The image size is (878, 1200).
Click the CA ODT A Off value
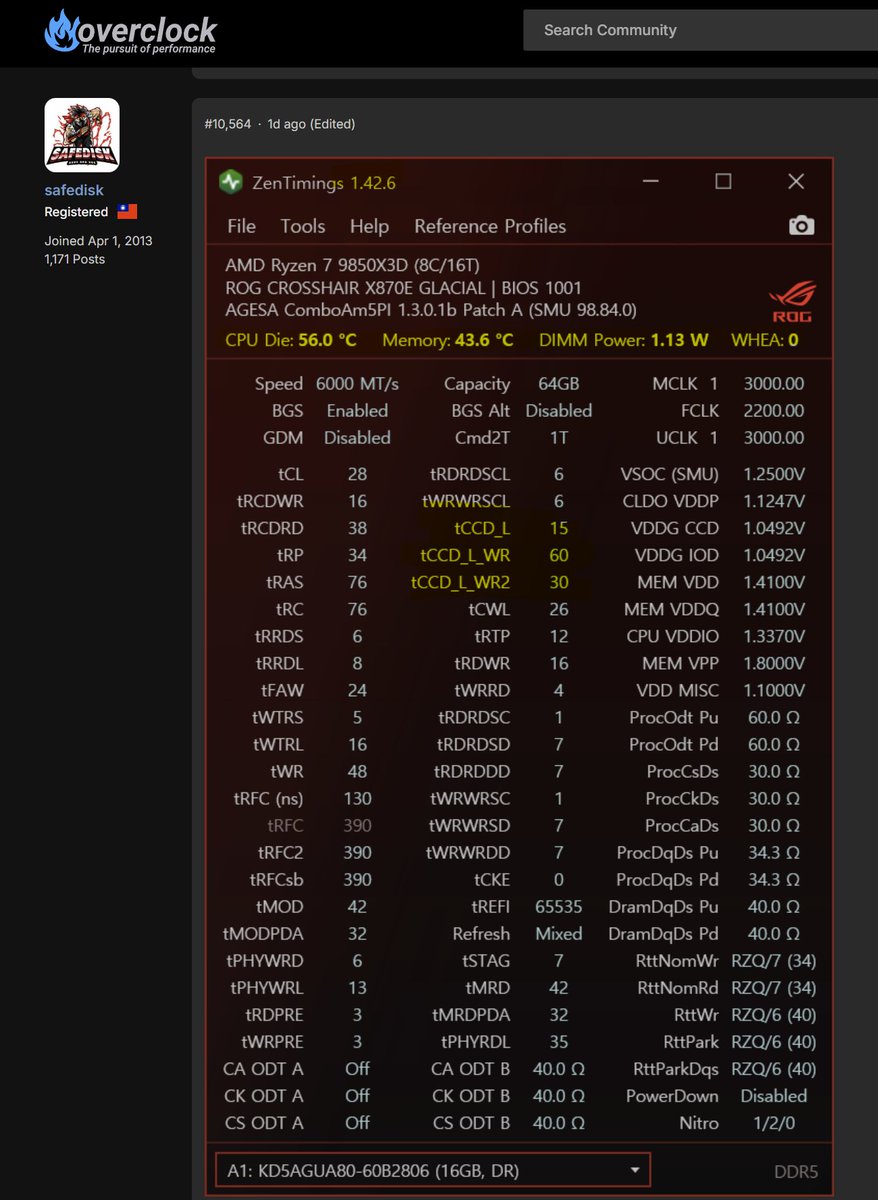coord(357,1069)
